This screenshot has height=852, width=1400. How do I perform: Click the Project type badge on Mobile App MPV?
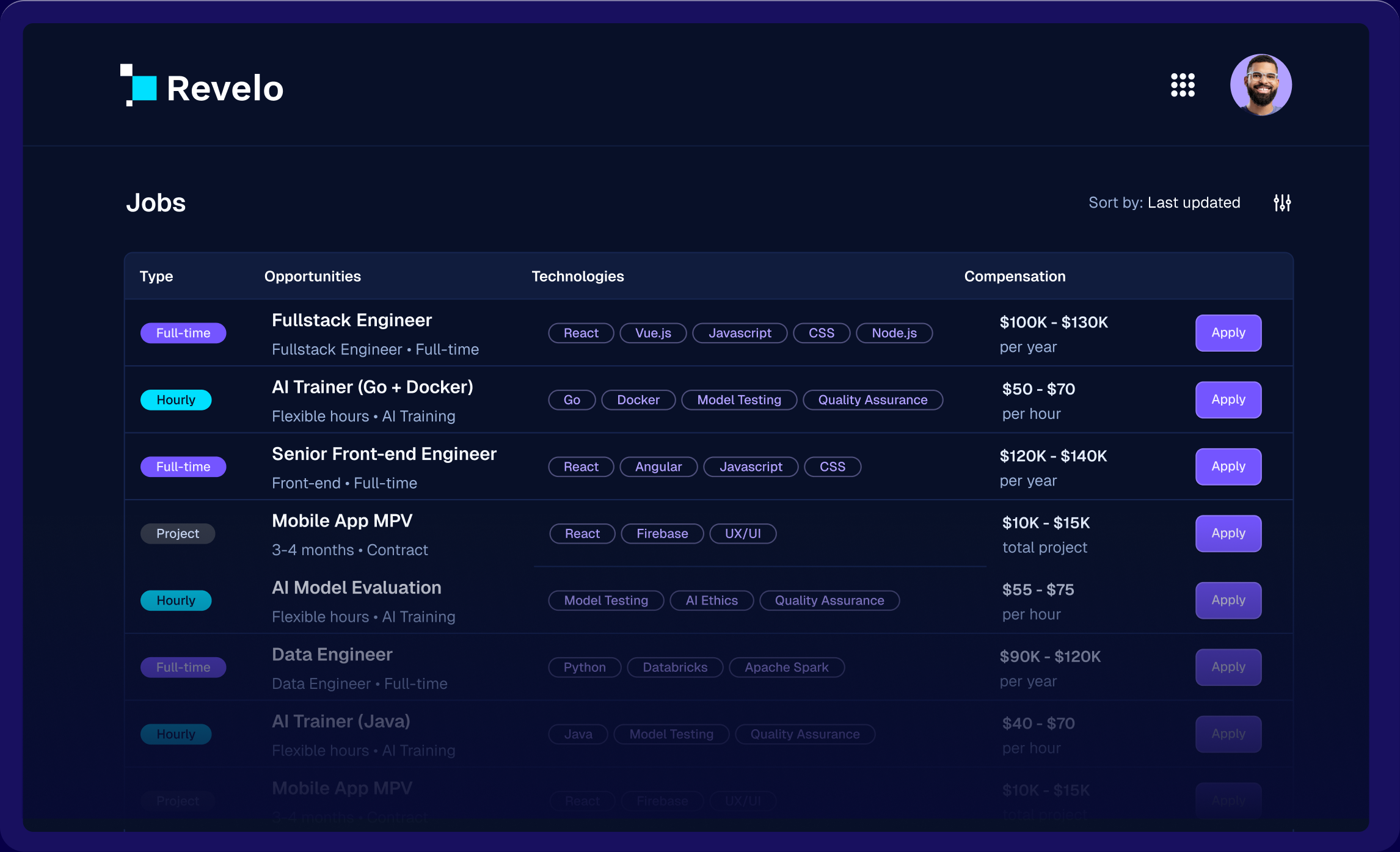[177, 534]
